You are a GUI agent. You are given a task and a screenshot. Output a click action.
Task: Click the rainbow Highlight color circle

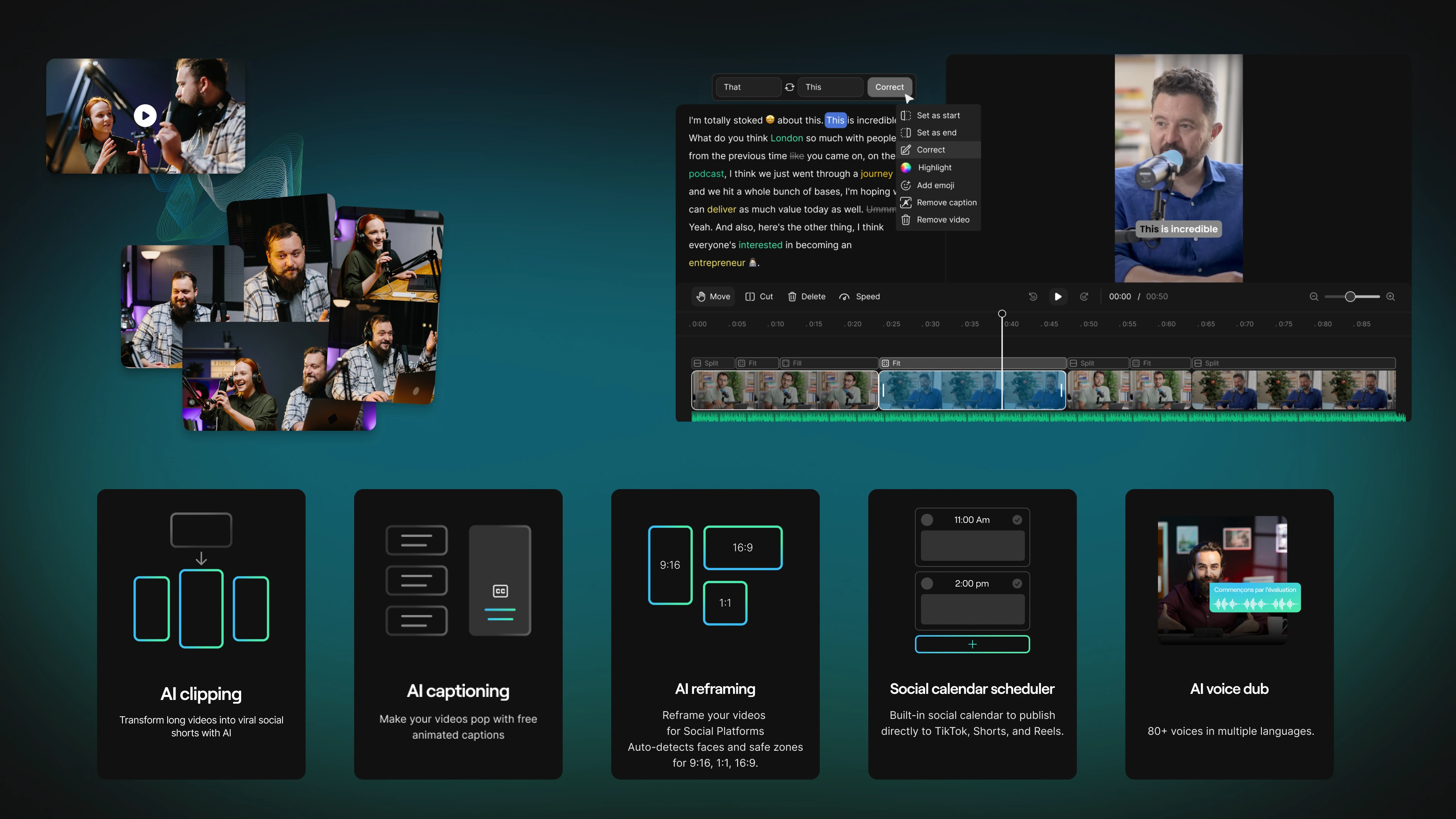(x=905, y=167)
